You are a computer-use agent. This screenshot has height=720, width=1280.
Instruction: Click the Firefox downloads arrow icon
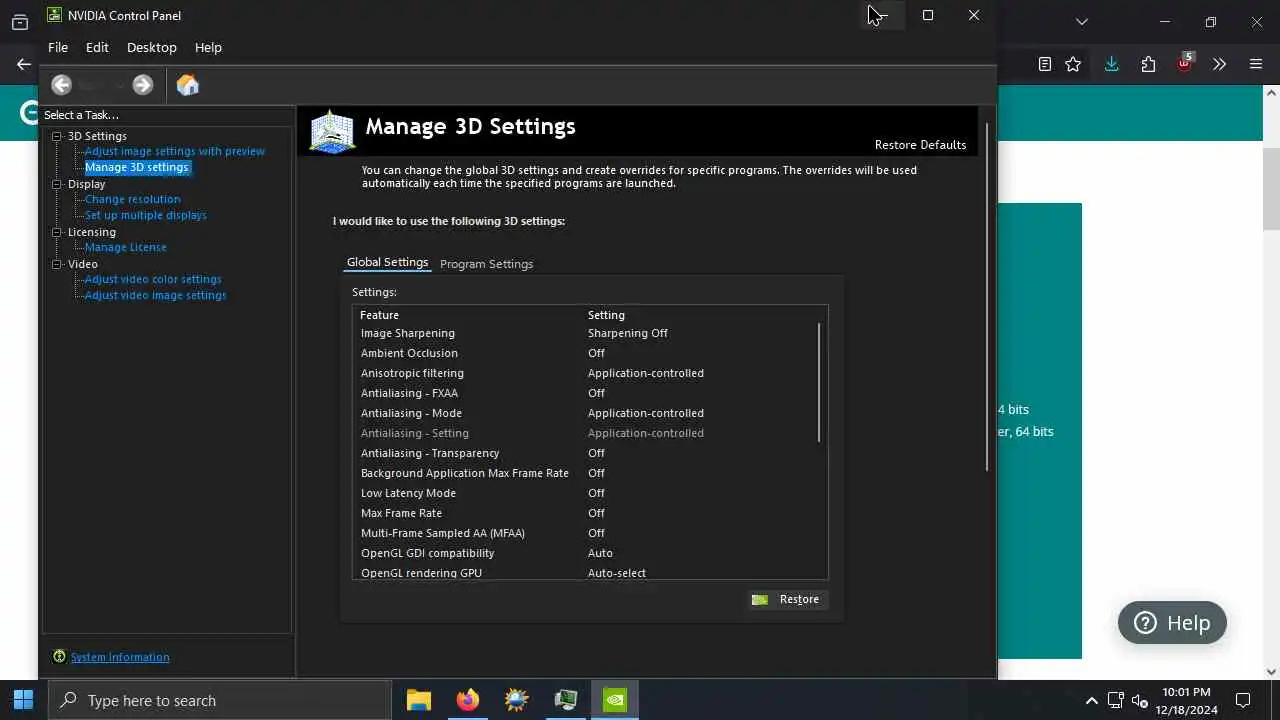click(x=1111, y=64)
